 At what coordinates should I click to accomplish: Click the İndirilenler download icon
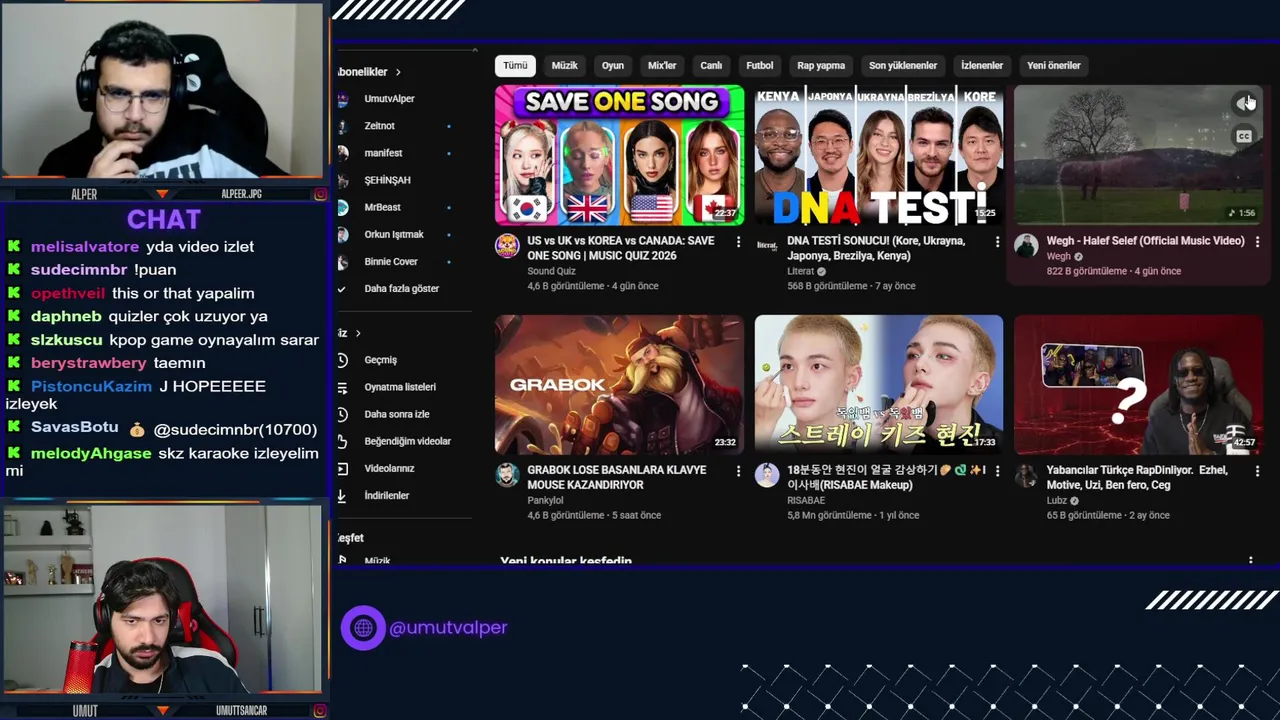[x=343, y=495]
